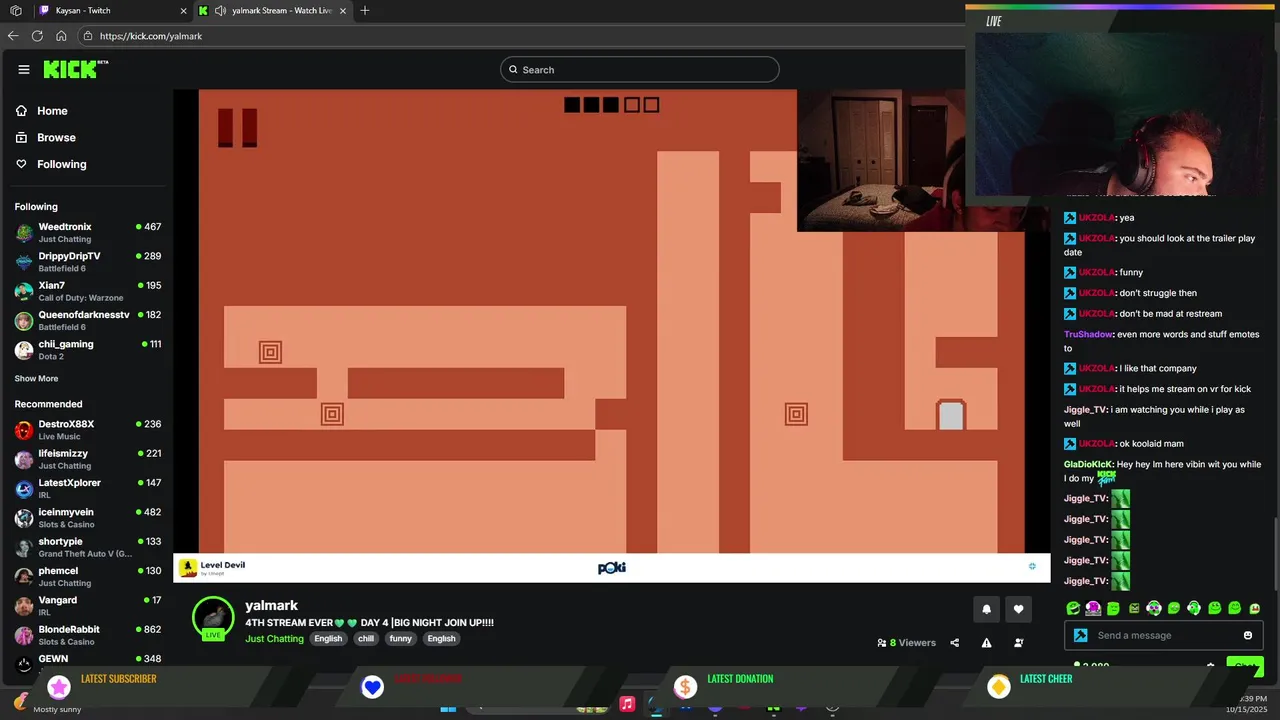Open phemcel recommended channel
Image resolution: width=1280 pixels, height=720 pixels.
88,577
